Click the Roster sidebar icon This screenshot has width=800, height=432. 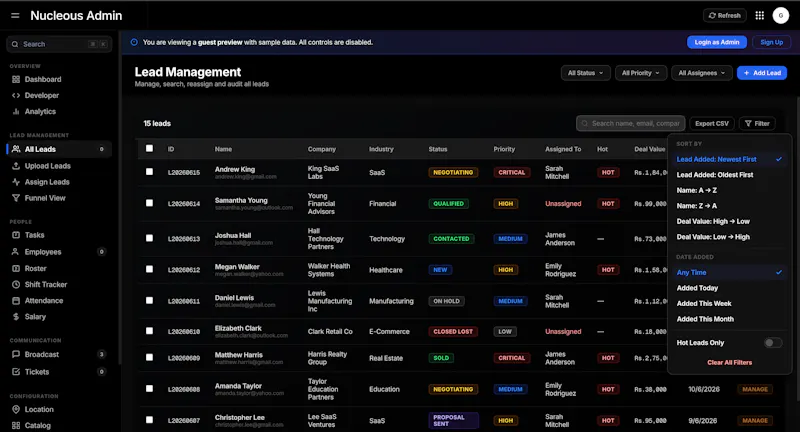coord(16,268)
